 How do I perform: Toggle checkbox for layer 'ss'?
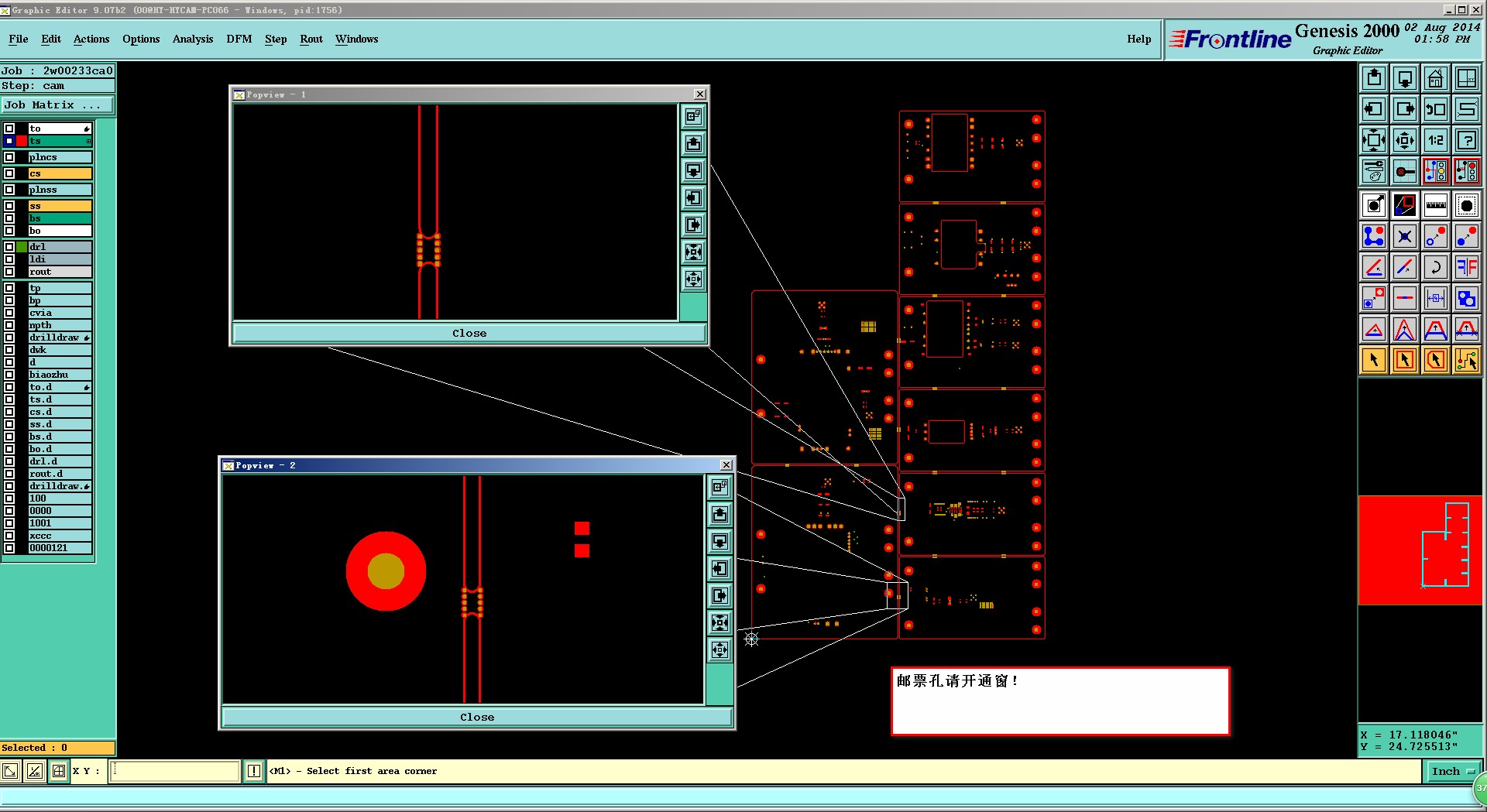pos(9,206)
